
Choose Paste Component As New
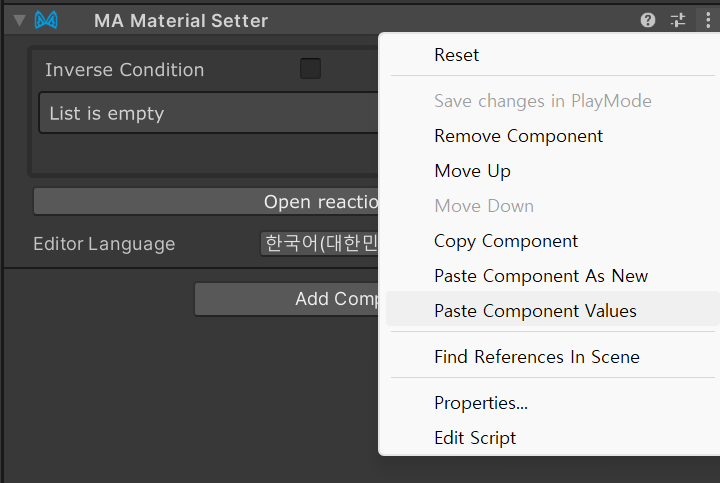click(551, 276)
